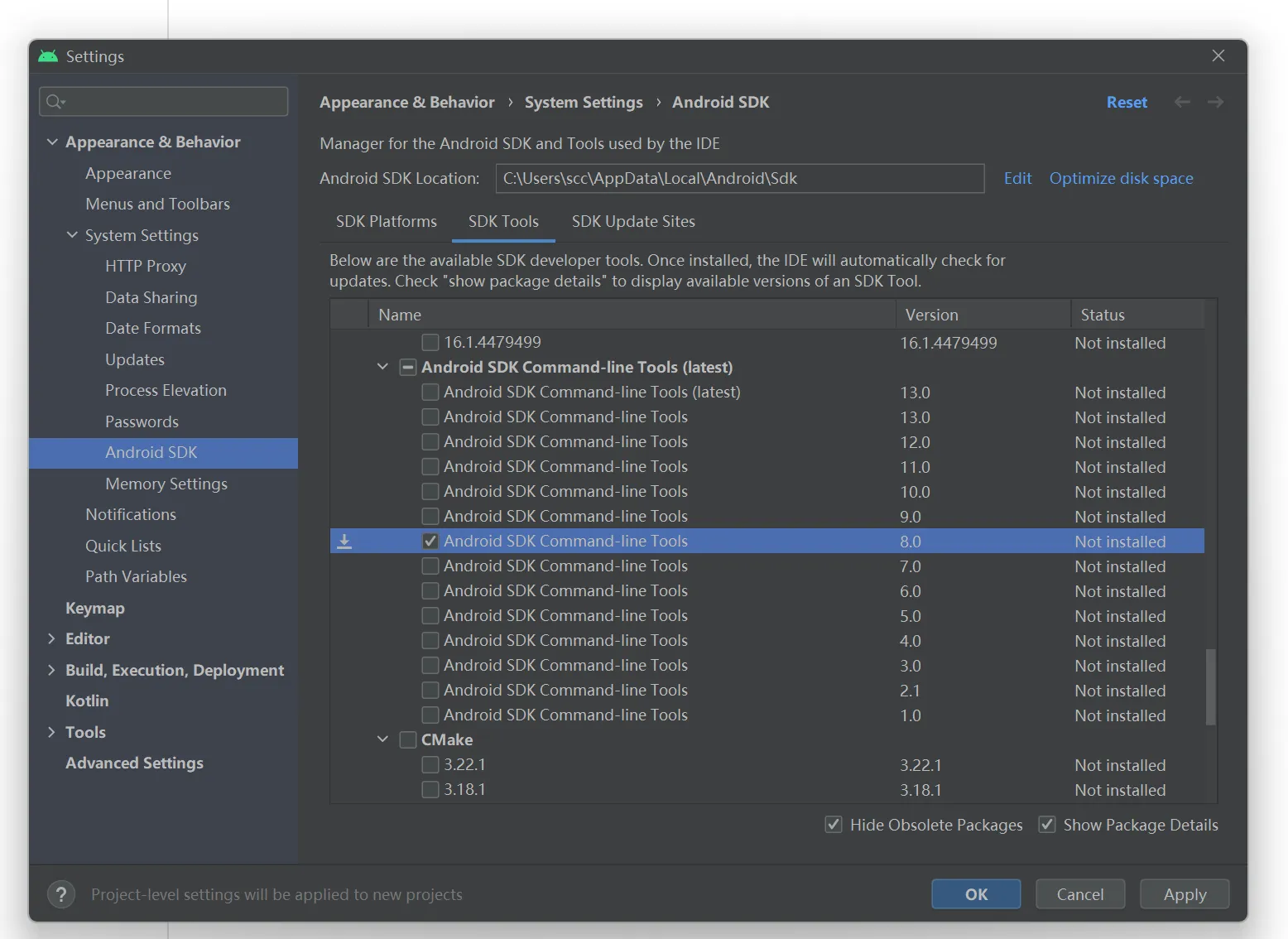Click the SDK table vertical scrollbar

(1210, 687)
